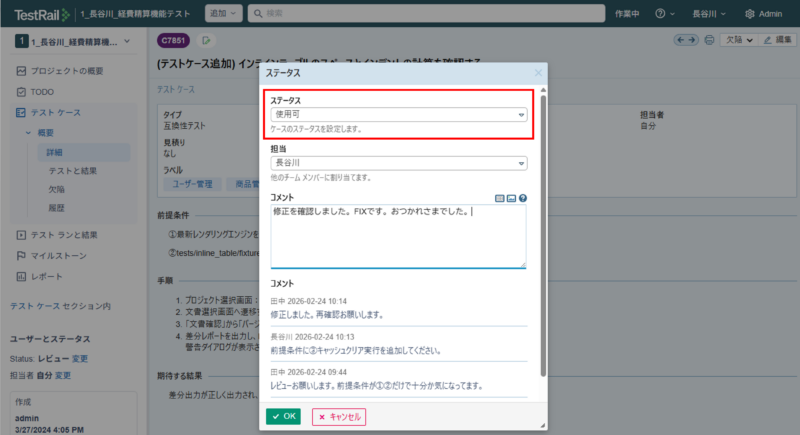Click comment text 修正しました。再確認お願いします。

coord(327,315)
